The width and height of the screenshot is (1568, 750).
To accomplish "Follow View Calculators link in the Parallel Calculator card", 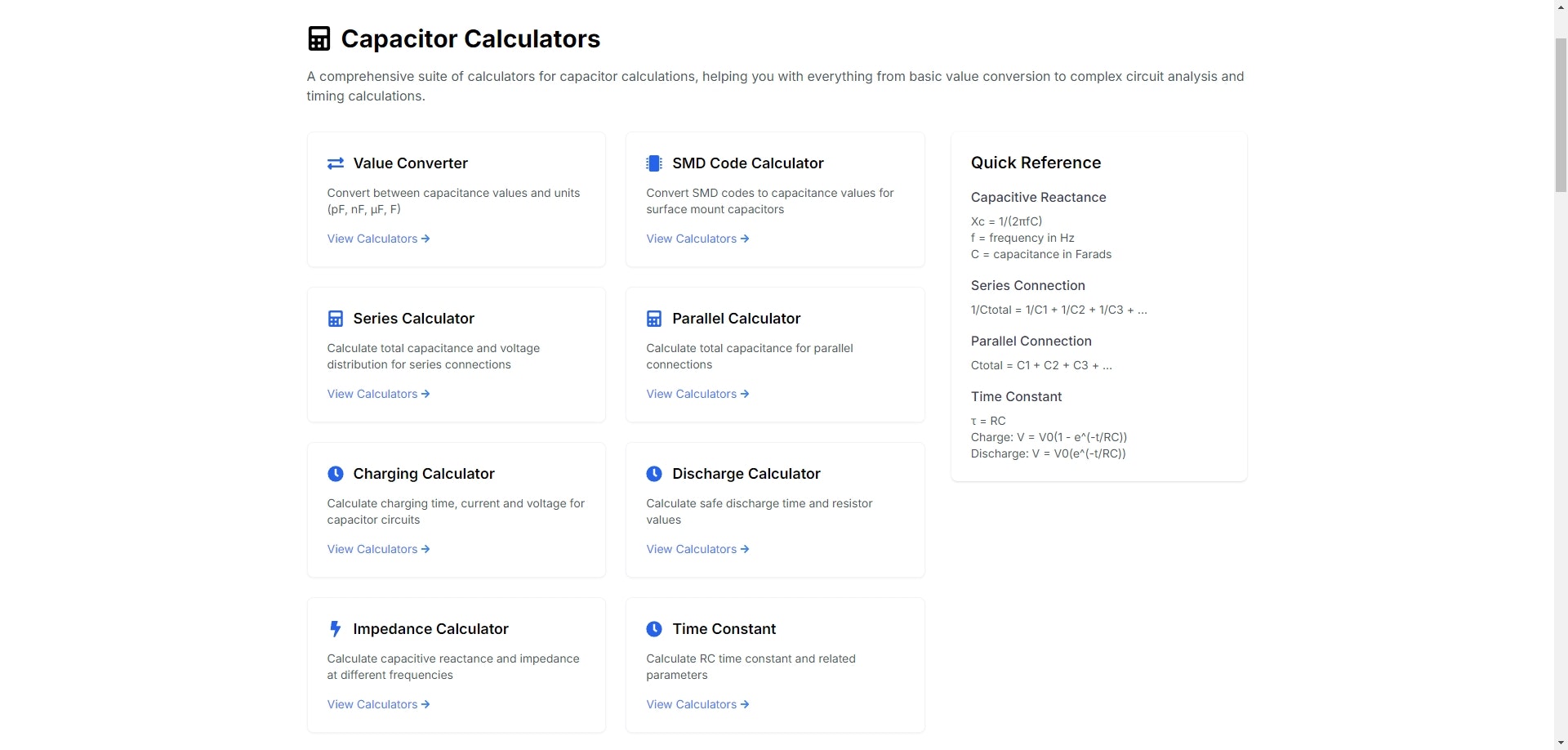I will (x=697, y=394).
